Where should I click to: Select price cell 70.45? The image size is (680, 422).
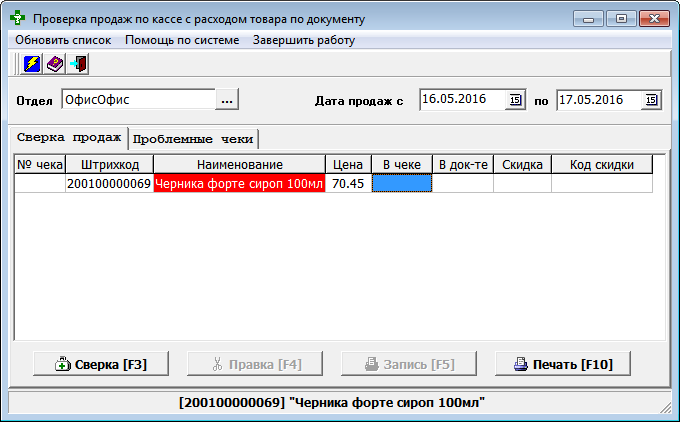point(348,183)
